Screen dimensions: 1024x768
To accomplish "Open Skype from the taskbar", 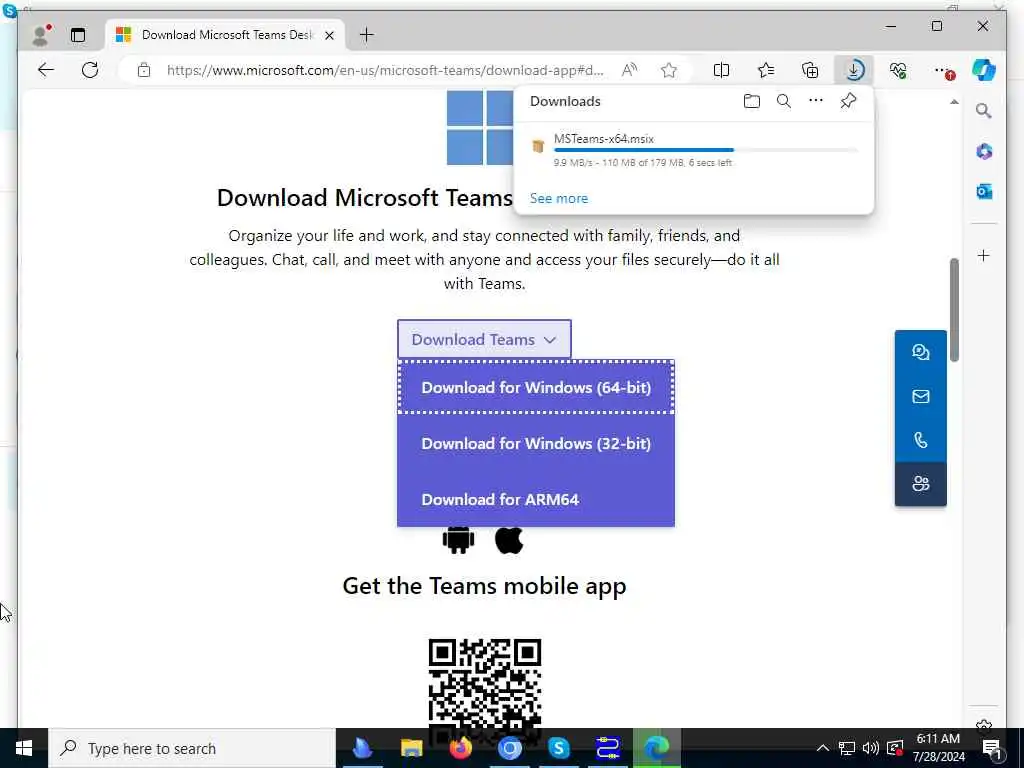I will (559, 748).
